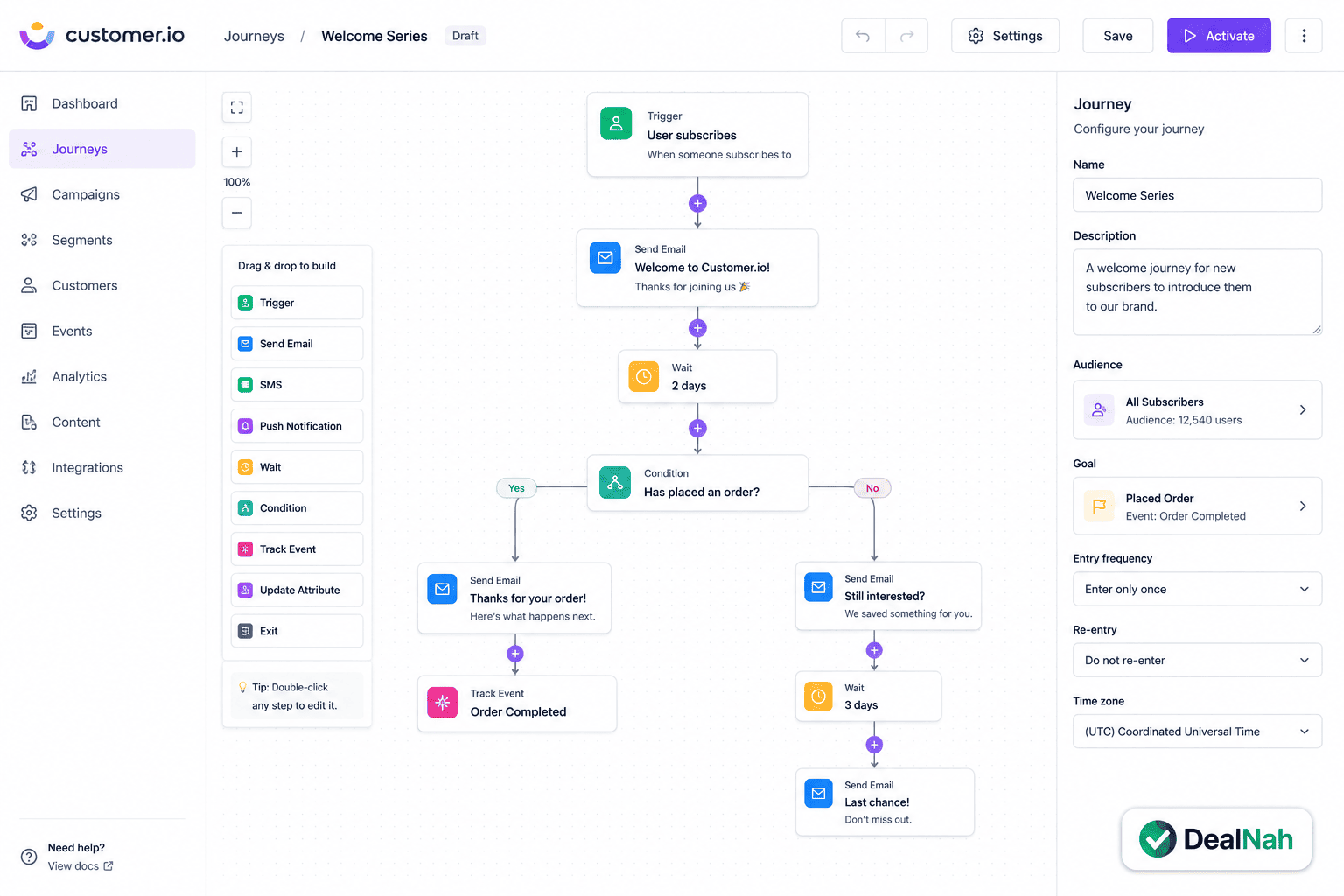Click the Campaigns megaphone icon

(x=29, y=194)
